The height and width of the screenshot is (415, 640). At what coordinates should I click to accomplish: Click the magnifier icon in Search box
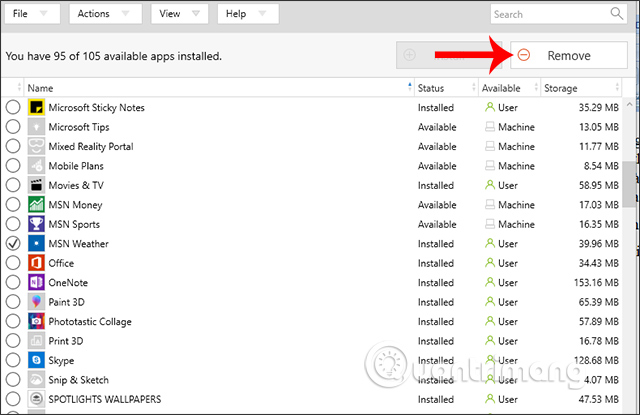point(616,13)
